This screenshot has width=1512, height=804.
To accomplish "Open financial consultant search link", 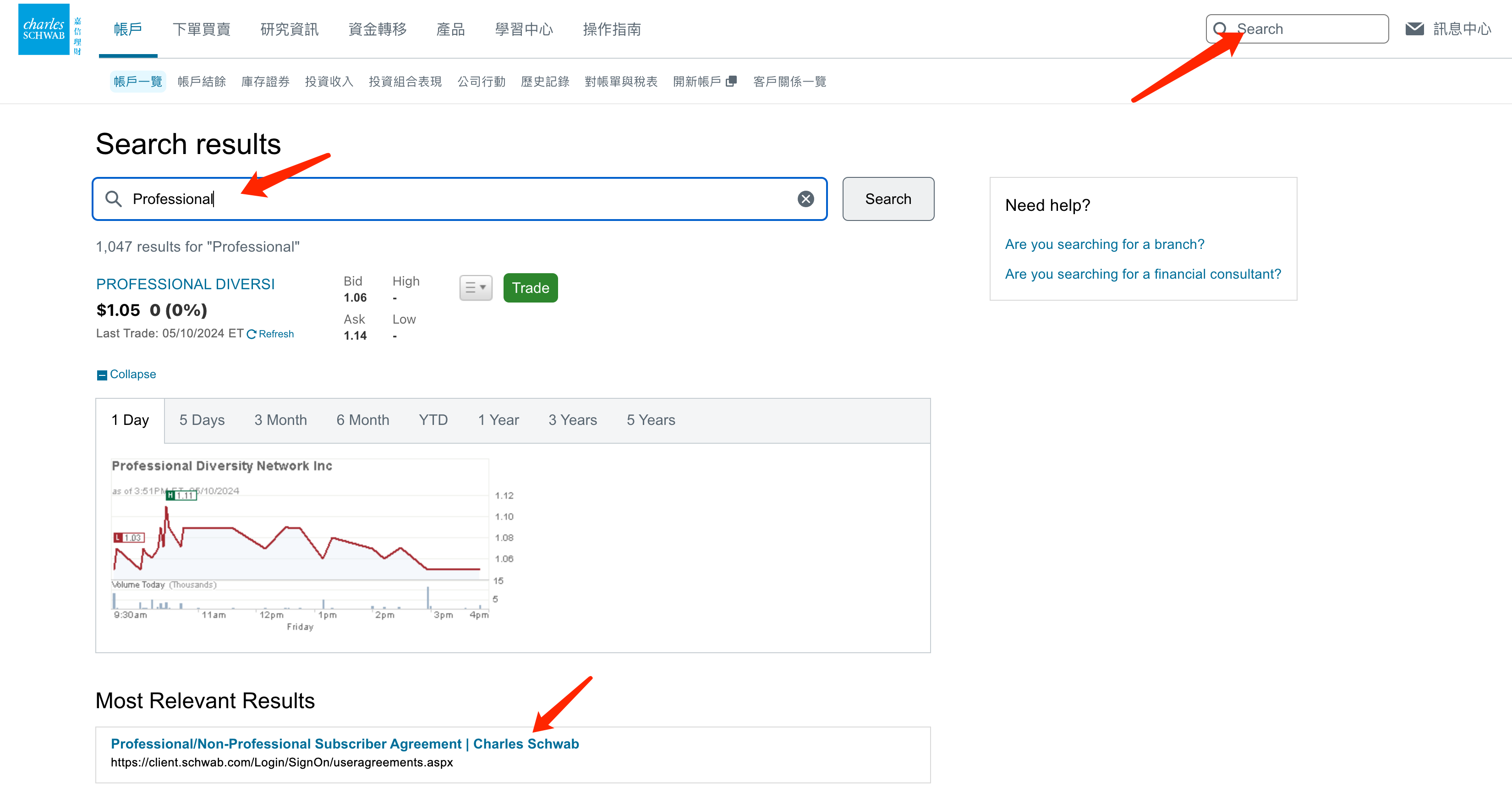I will coord(1143,274).
